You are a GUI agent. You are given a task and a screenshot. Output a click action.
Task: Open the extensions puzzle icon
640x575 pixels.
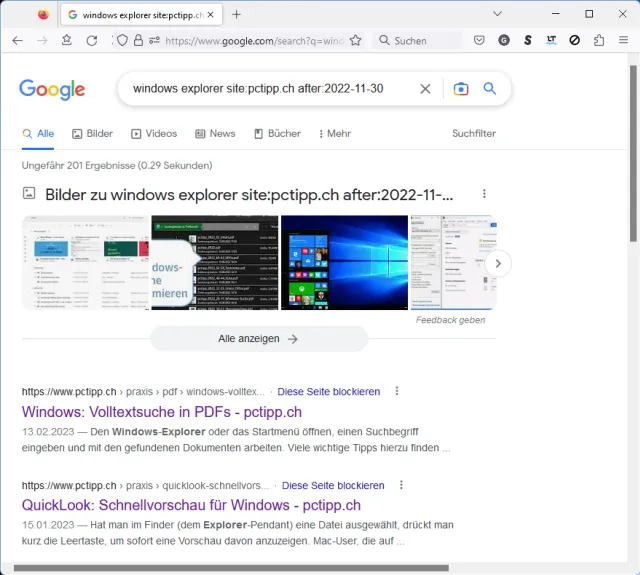coord(599,40)
